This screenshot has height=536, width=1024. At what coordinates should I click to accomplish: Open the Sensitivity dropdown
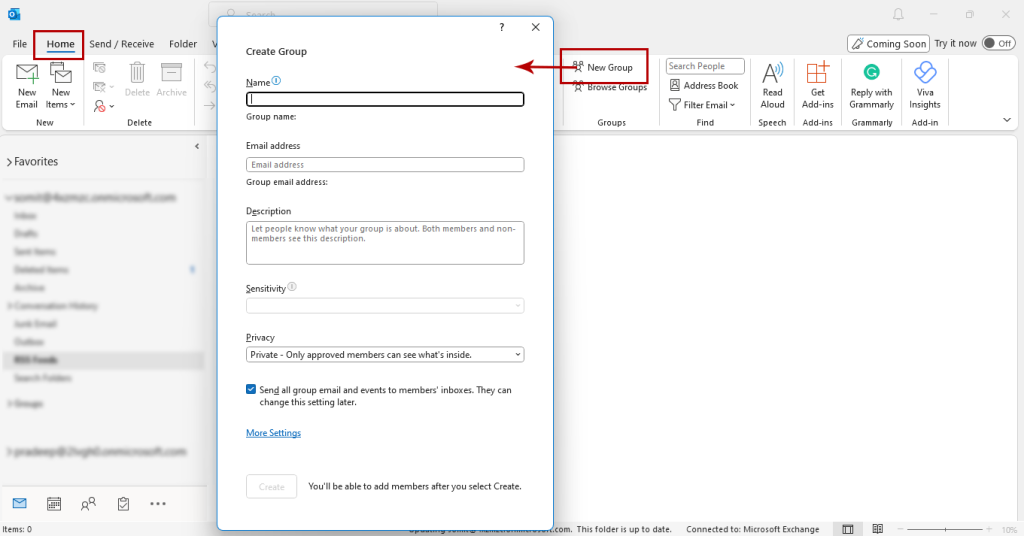[385, 306]
